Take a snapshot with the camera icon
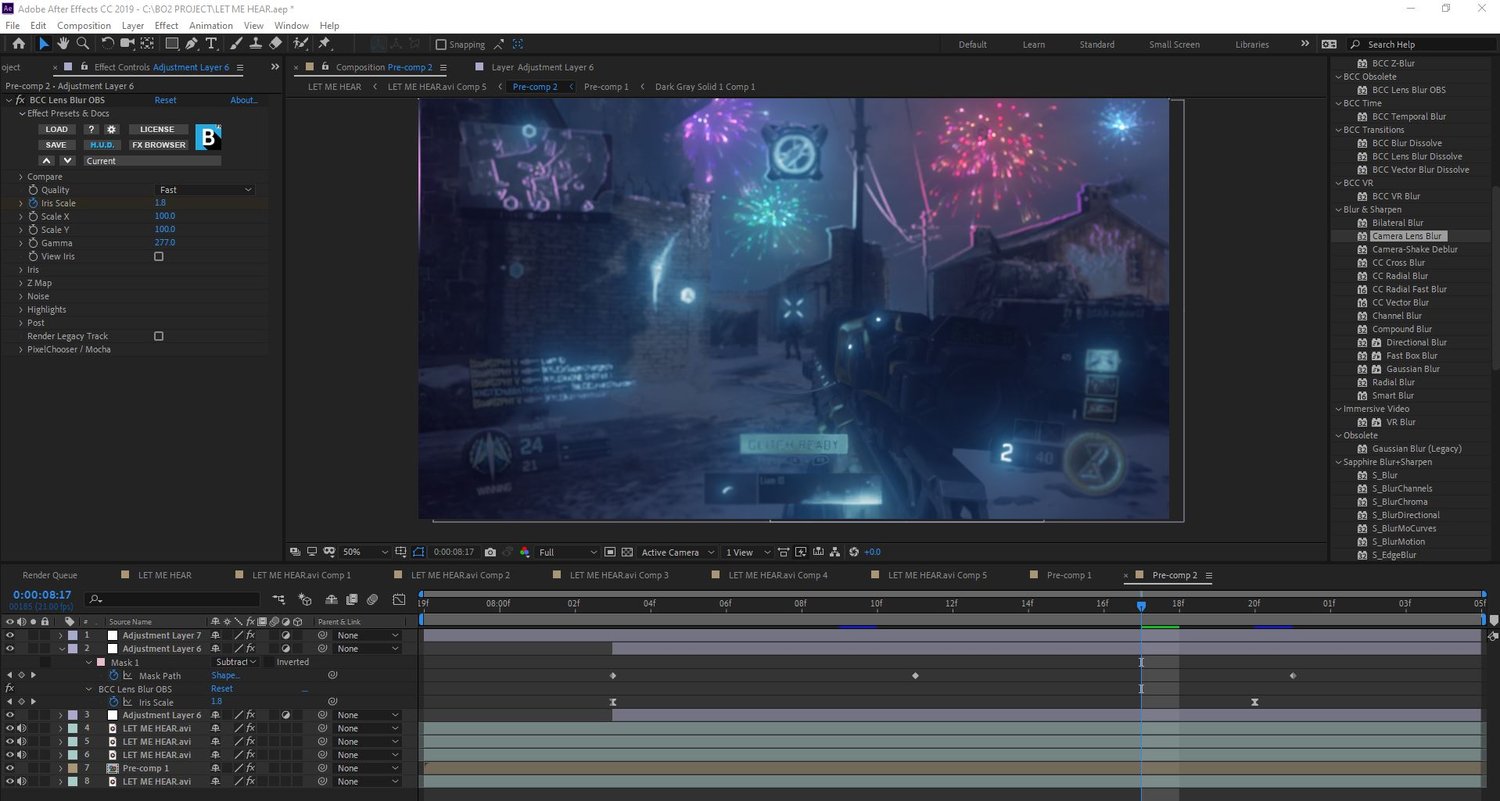The height and width of the screenshot is (801, 1500). pyautogui.click(x=490, y=552)
